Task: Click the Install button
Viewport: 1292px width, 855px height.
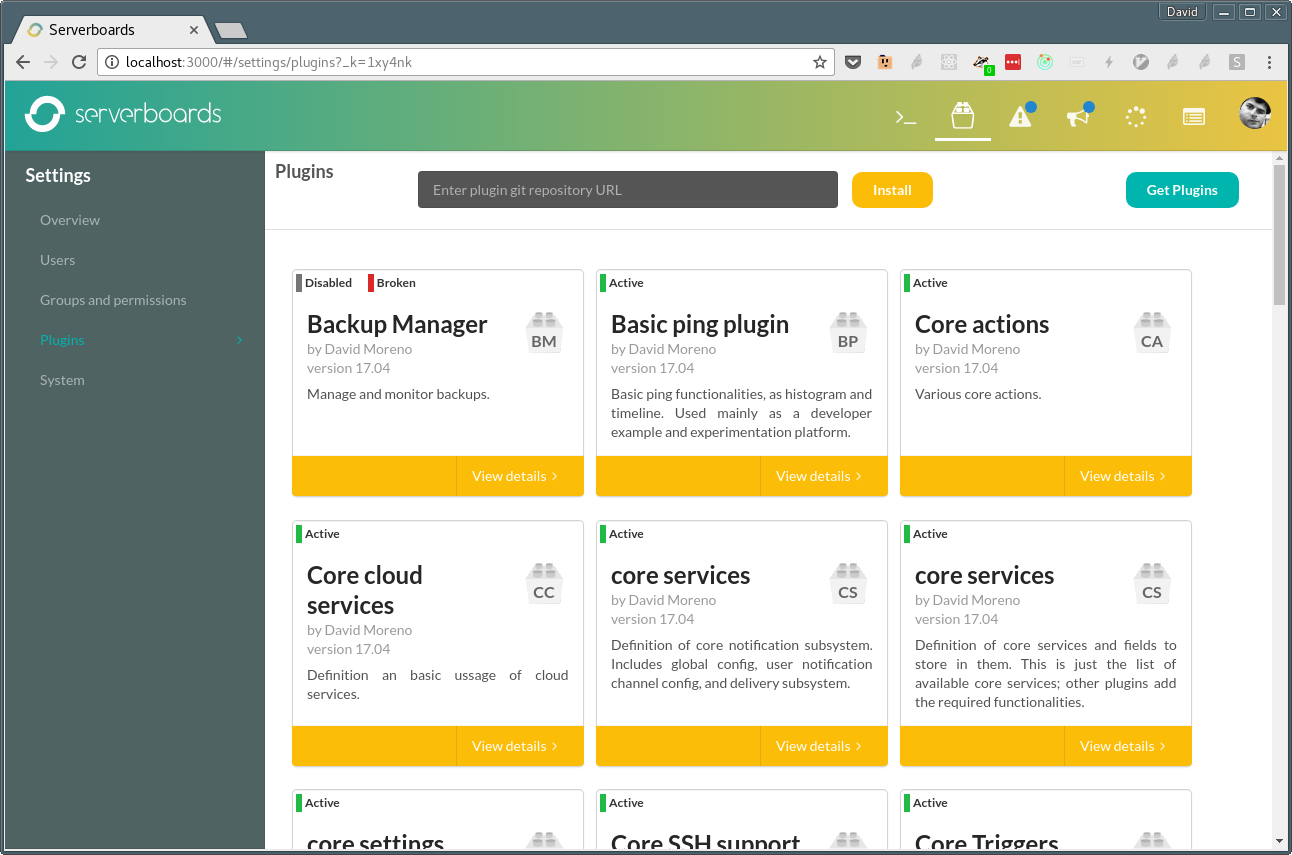Action: 892,190
